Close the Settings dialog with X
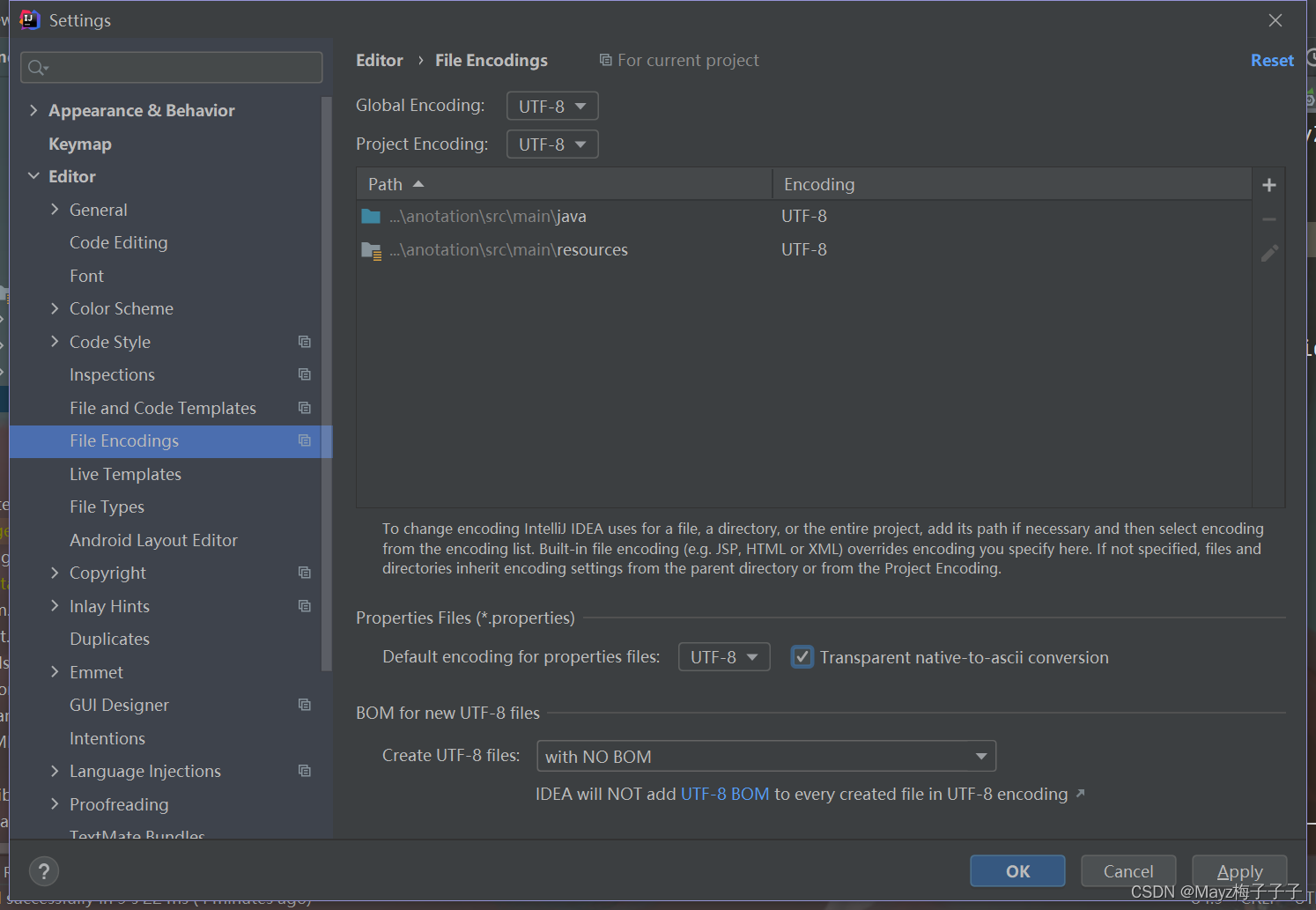1316x910 pixels. 1275,20
